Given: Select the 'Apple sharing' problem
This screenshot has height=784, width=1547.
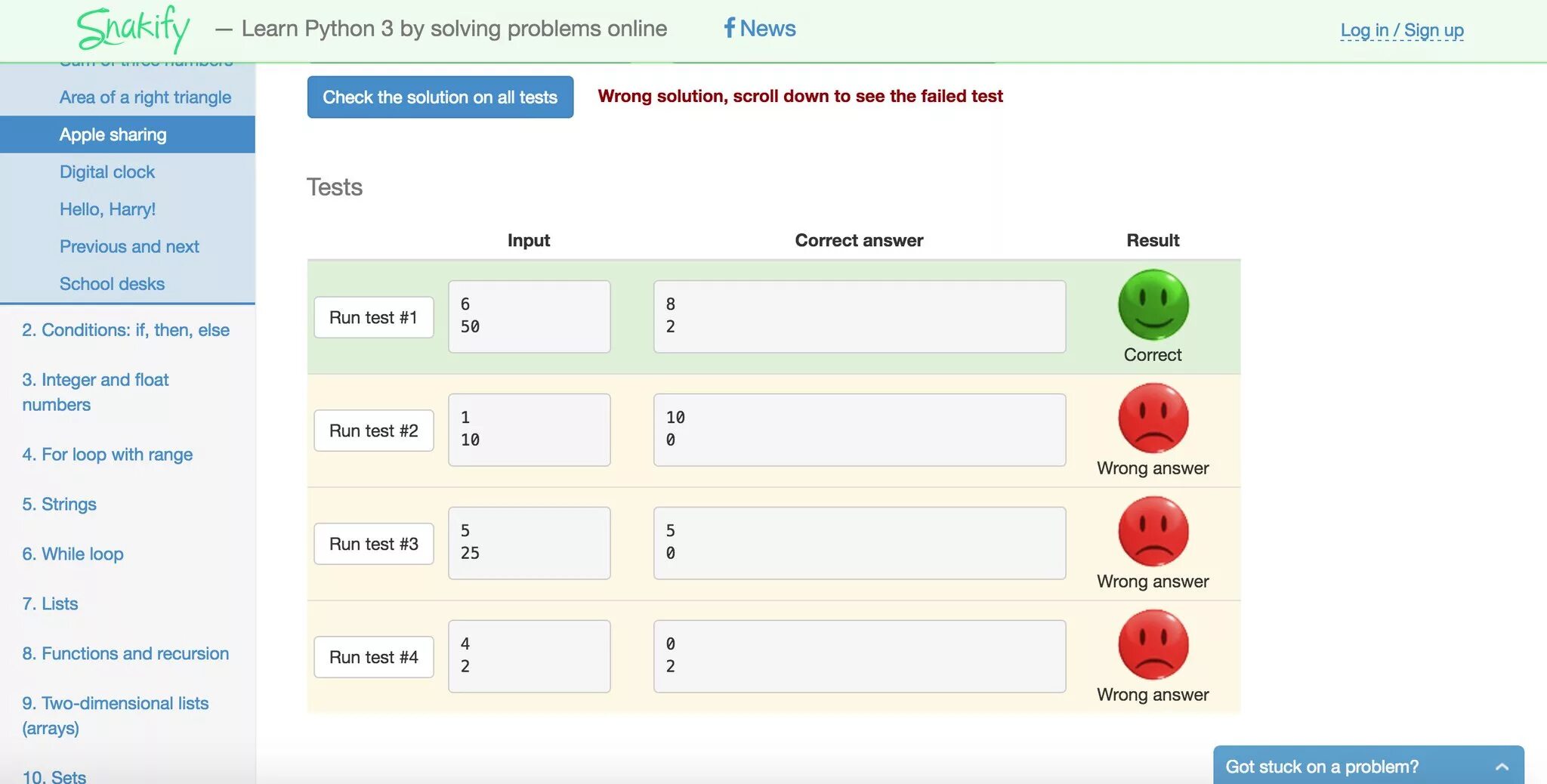Looking at the screenshot, I should (113, 134).
